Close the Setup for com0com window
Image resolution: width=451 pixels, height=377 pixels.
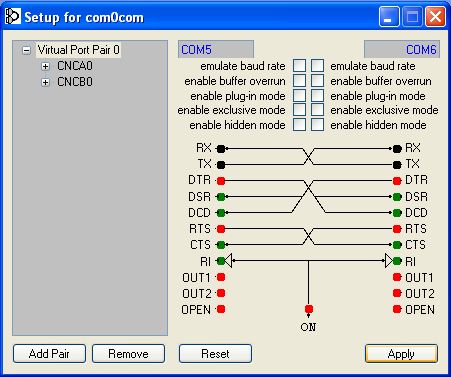[435, 16]
